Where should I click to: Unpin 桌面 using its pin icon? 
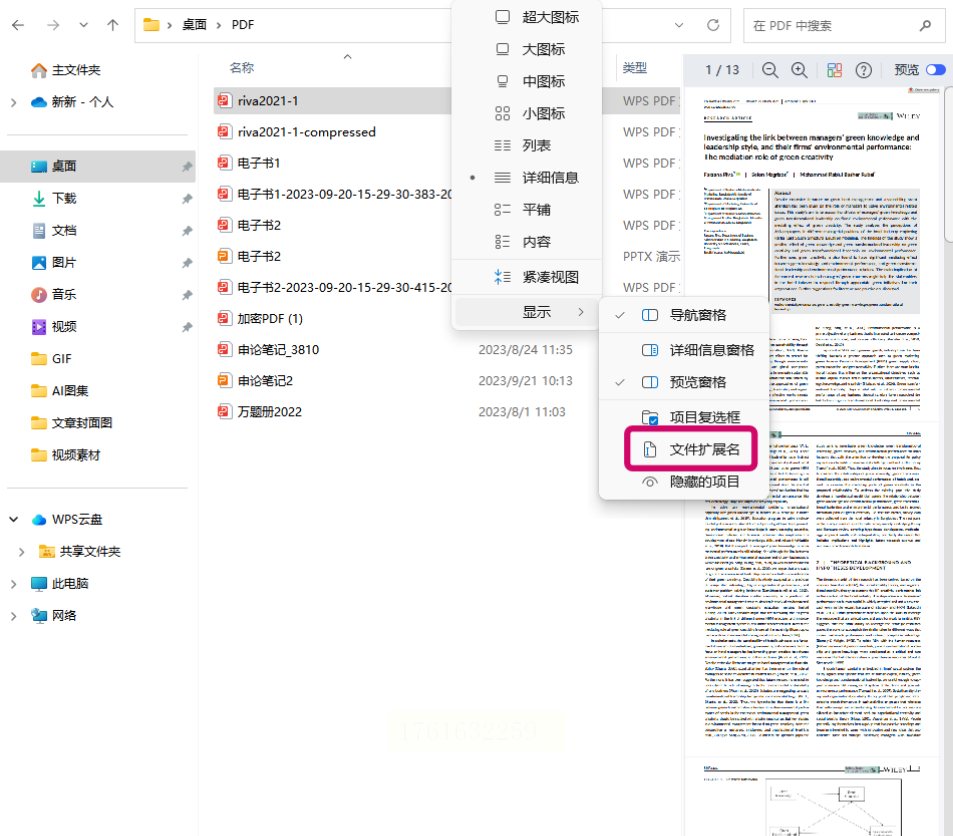point(187,167)
